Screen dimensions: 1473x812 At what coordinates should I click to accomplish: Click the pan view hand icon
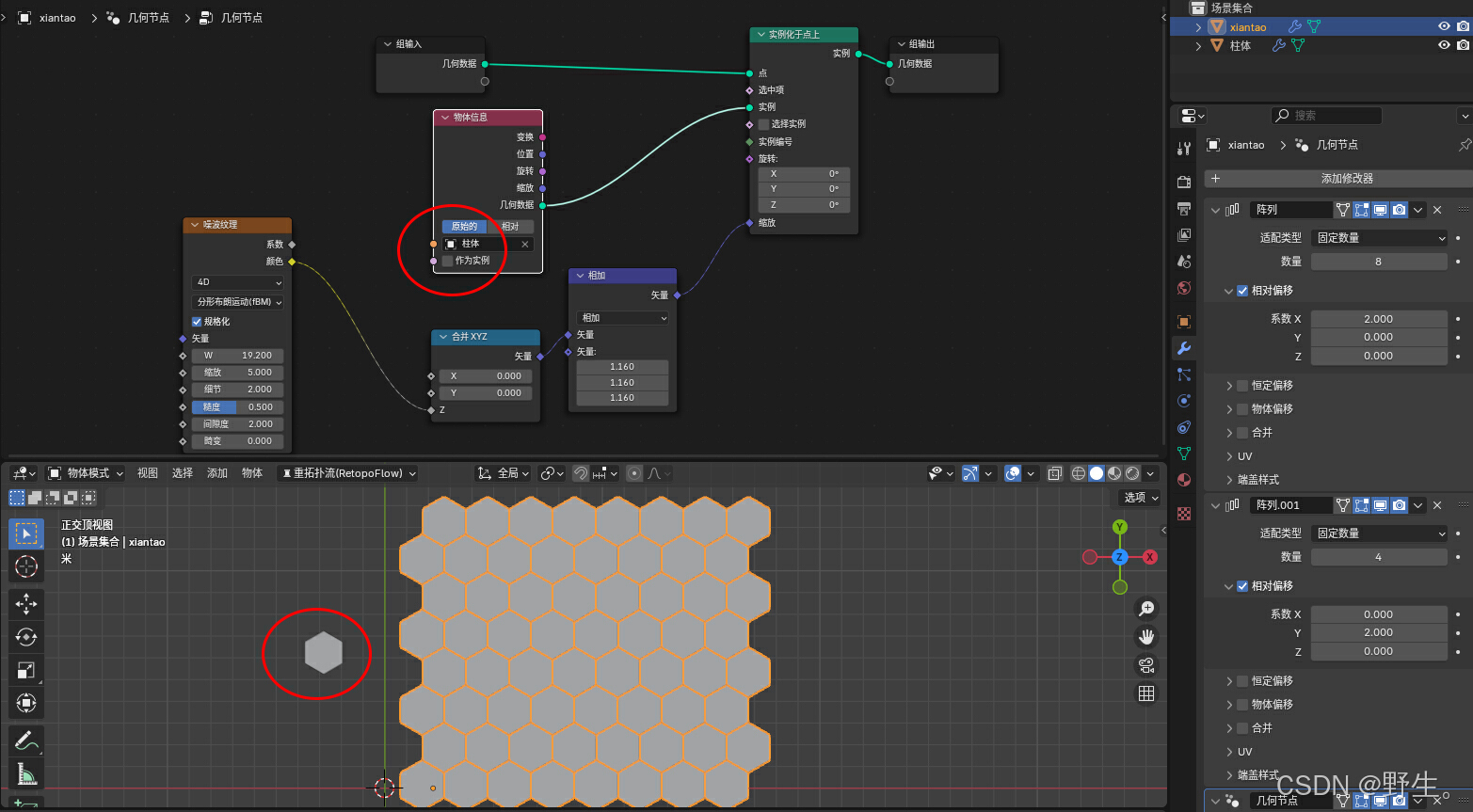point(1146,637)
